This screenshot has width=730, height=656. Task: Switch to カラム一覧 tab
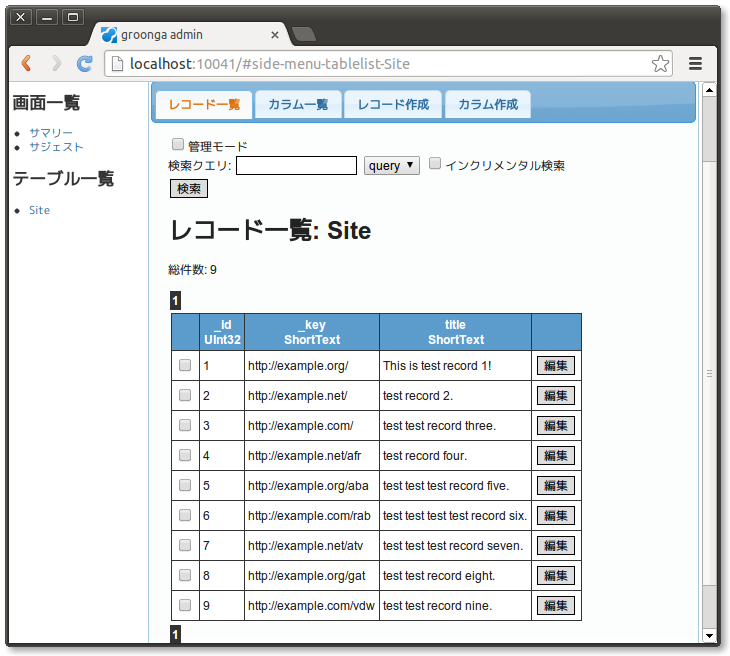pyautogui.click(x=298, y=105)
